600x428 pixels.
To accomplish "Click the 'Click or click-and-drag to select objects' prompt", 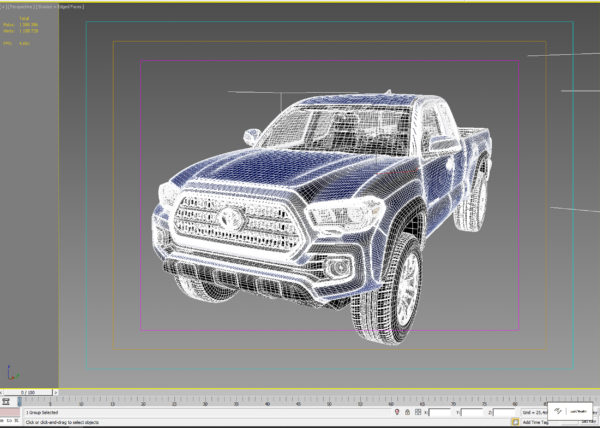I will point(62,422).
